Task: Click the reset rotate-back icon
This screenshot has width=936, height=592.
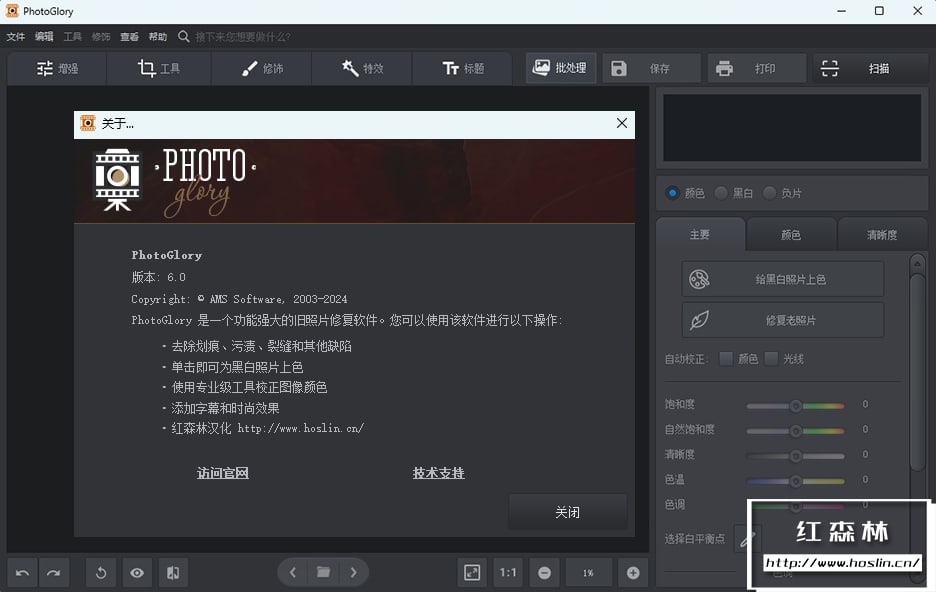Action: click(x=101, y=573)
